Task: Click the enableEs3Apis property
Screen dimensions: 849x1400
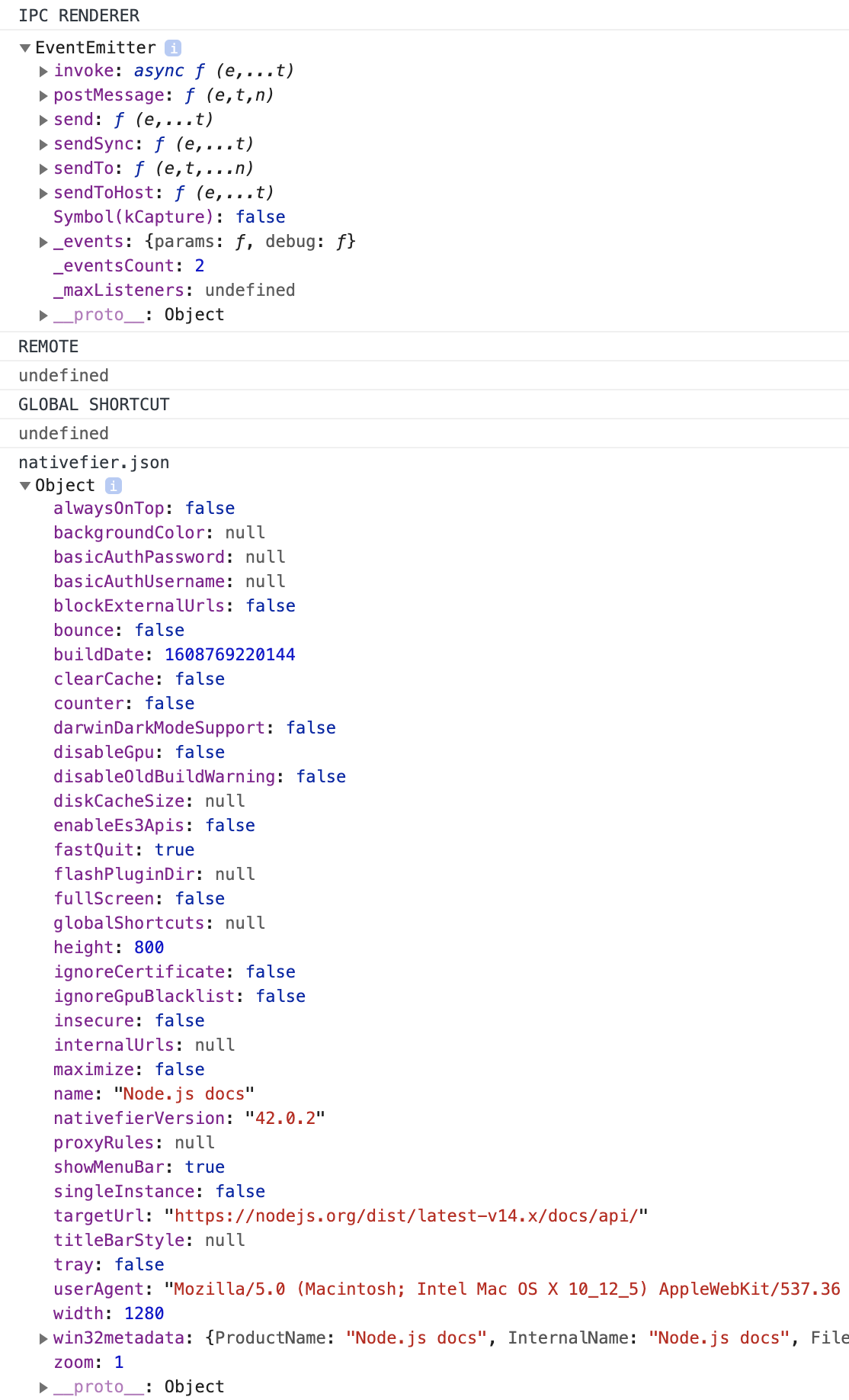Action: click(x=119, y=825)
